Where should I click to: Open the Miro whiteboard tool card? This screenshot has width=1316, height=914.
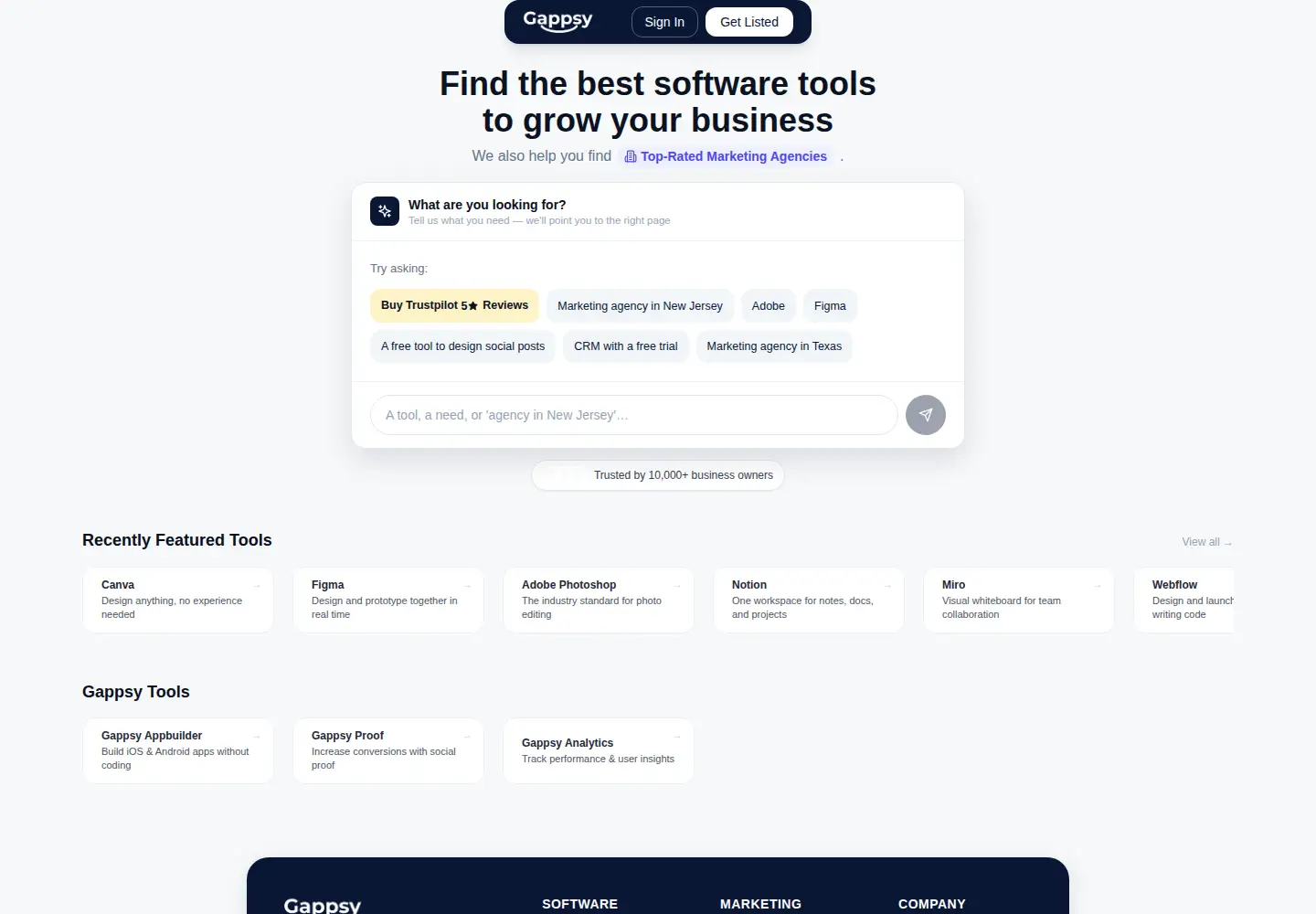point(1019,600)
